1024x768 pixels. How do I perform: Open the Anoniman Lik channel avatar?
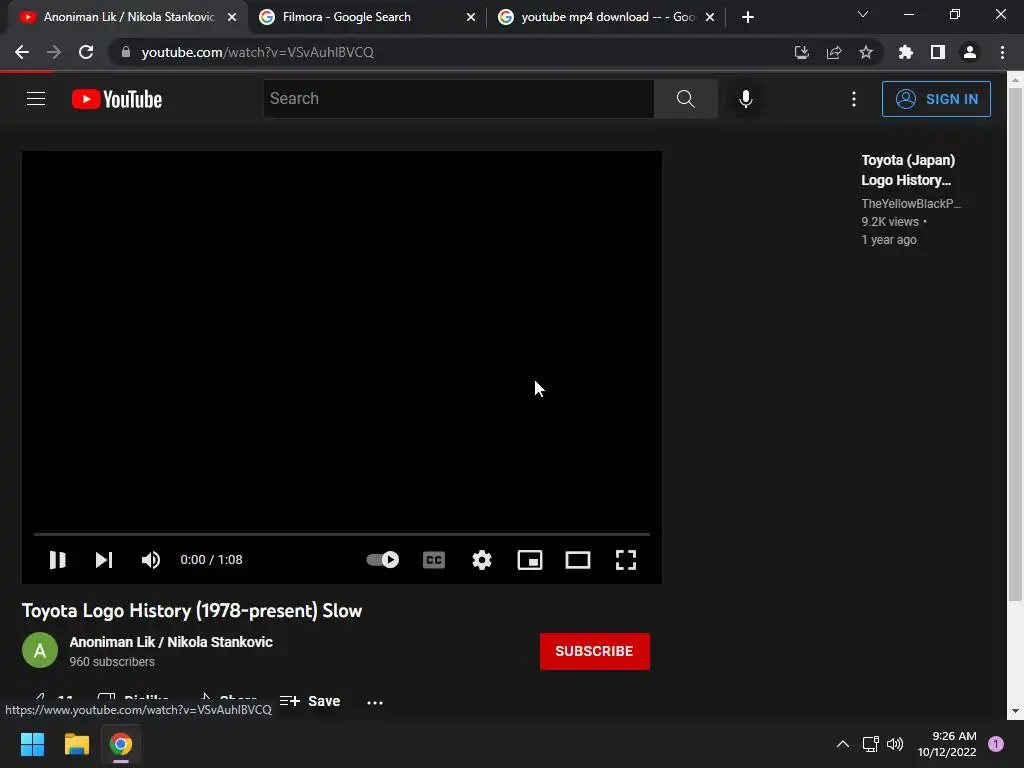point(40,650)
